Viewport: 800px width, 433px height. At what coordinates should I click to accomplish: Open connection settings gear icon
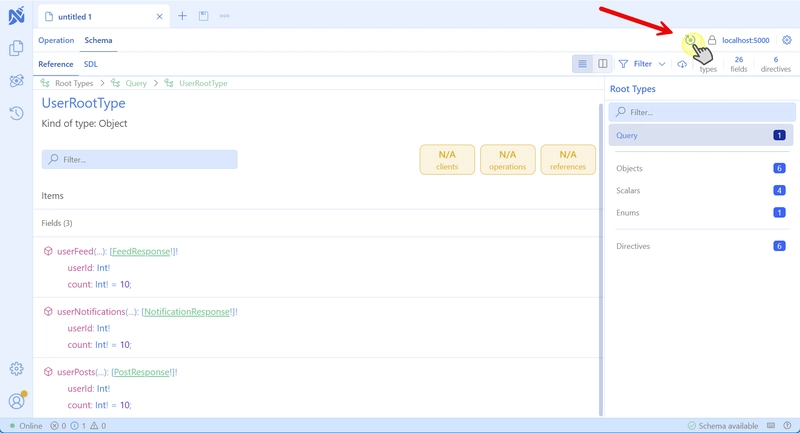(x=787, y=40)
